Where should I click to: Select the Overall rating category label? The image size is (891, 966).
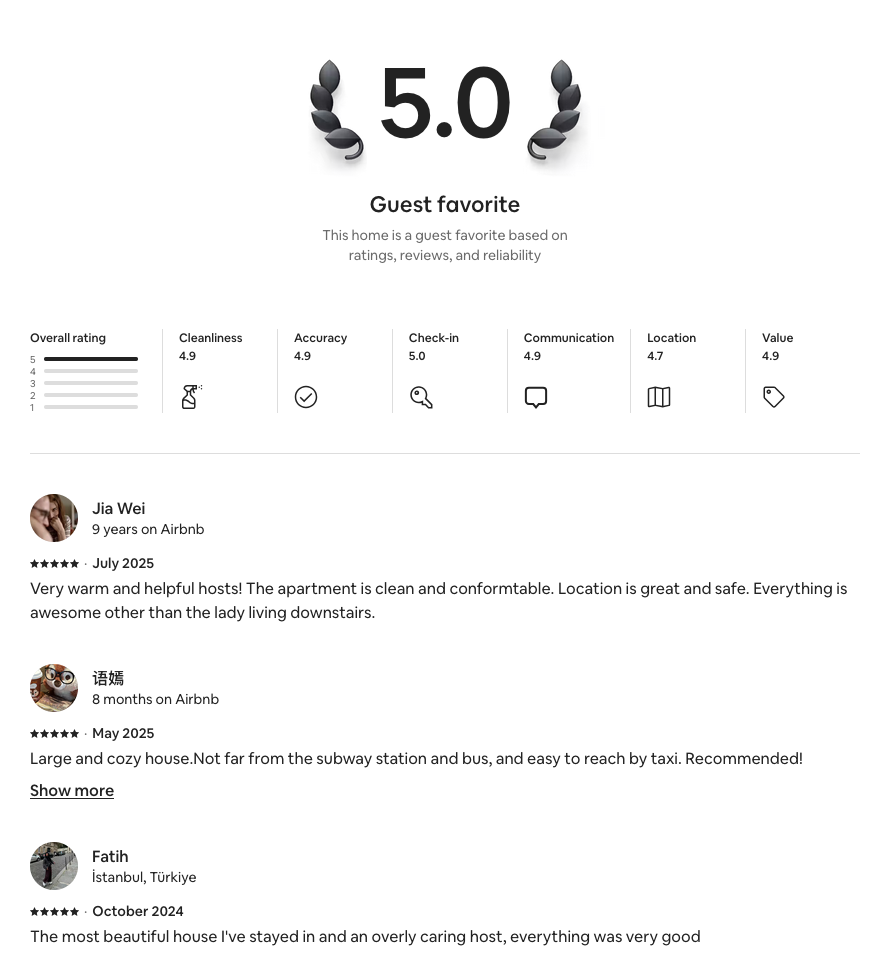point(68,338)
